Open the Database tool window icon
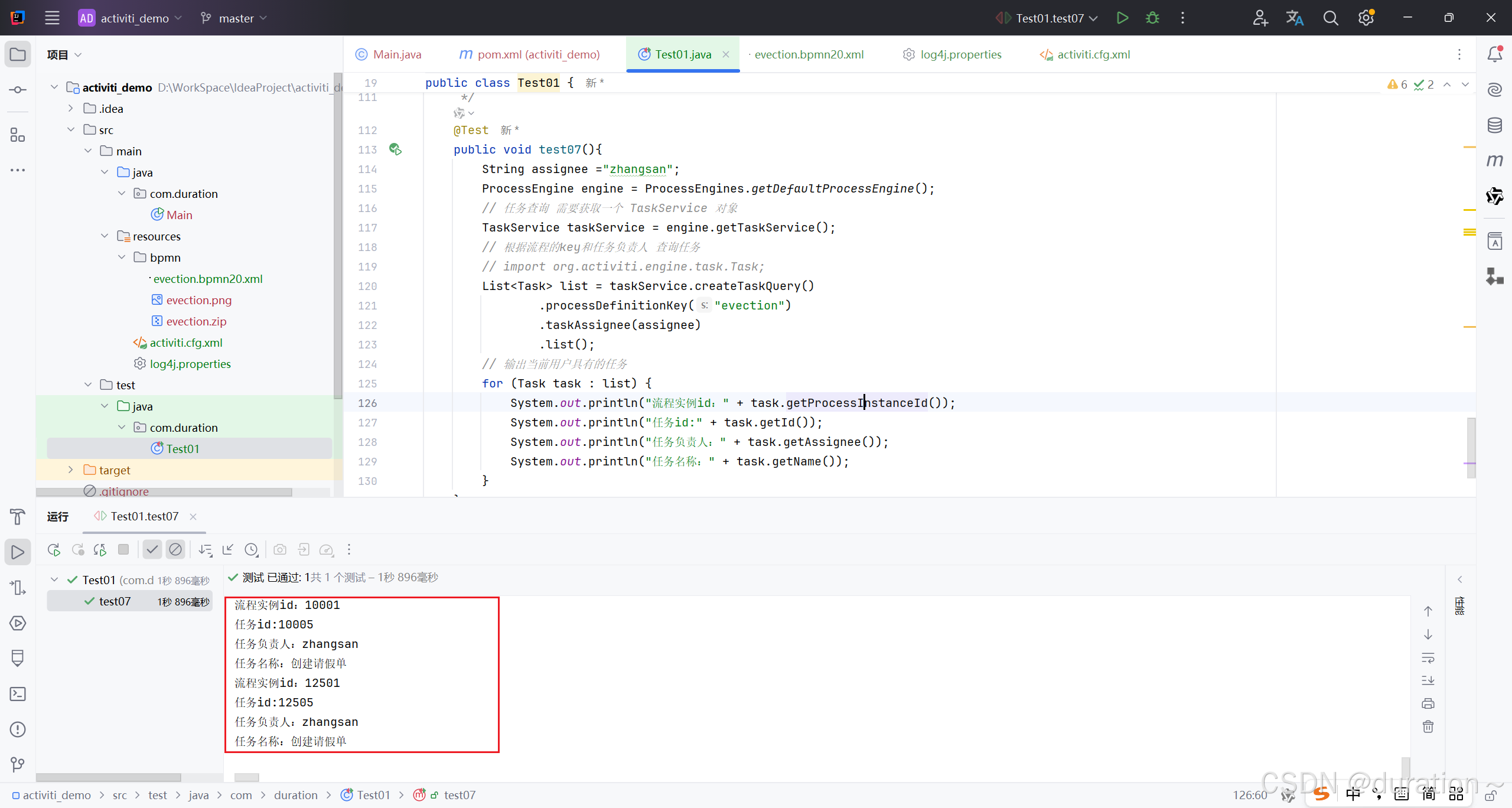 point(1494,125)
